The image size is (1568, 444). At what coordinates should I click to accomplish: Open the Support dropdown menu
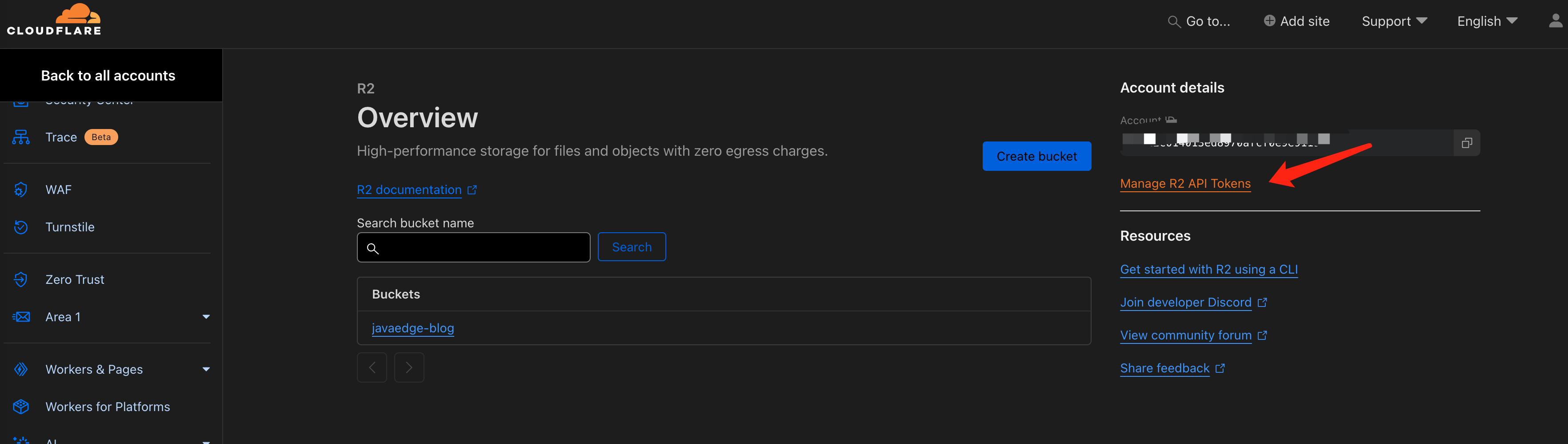tap(1394, 21)
